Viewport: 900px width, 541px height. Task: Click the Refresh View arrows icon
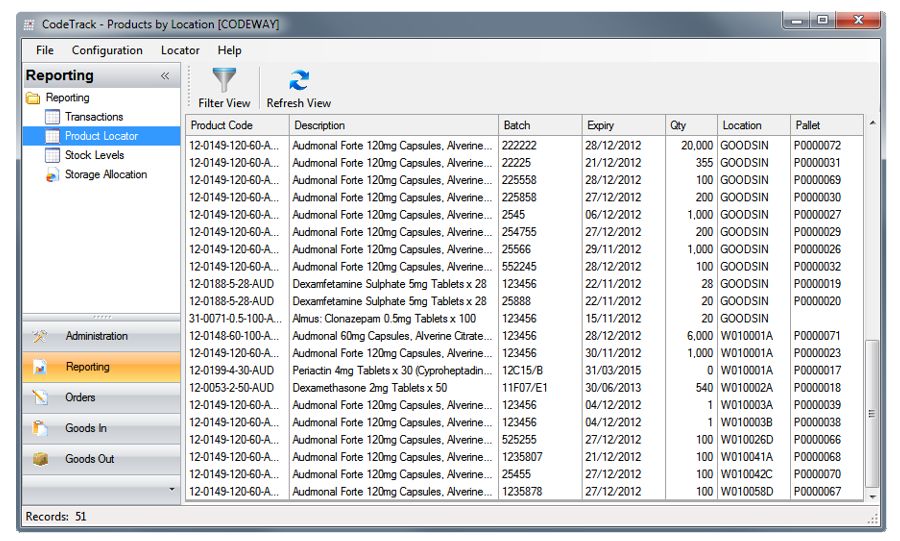298,80
